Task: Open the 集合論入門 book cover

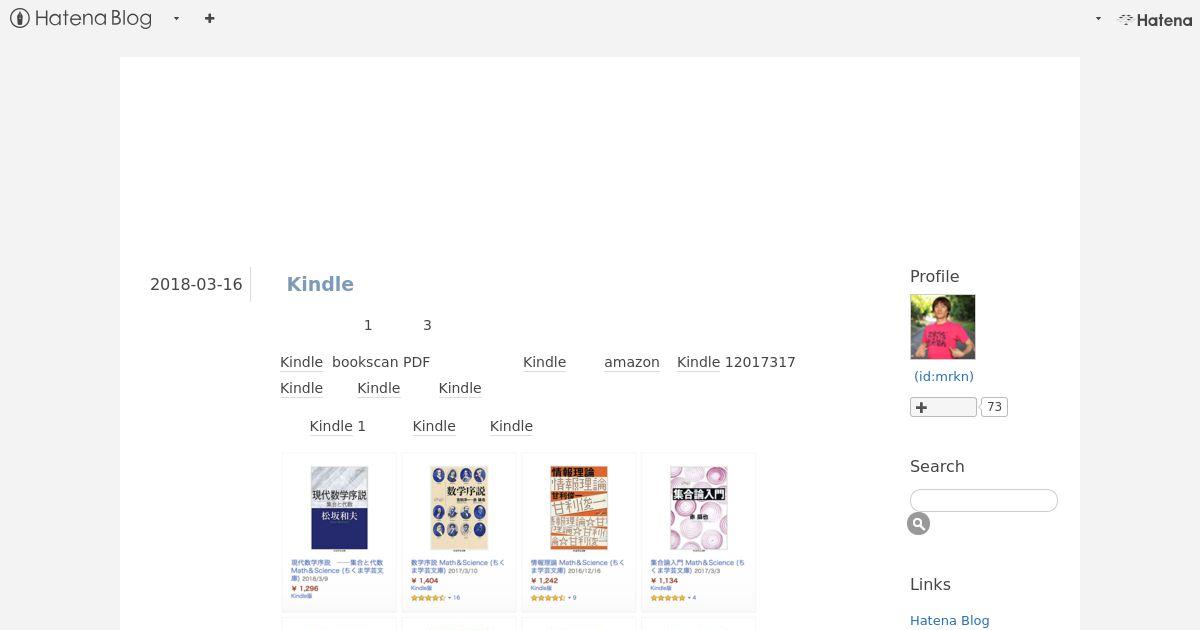Action: 699,508
